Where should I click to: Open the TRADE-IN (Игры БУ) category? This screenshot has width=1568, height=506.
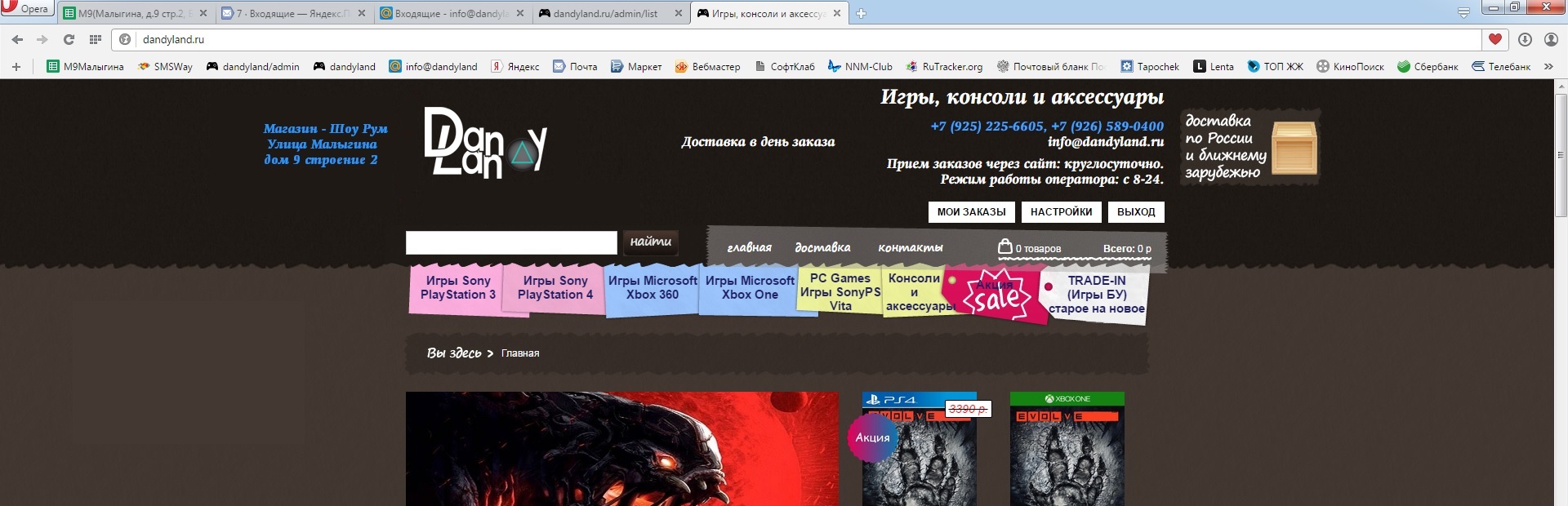coord(1096,295)
